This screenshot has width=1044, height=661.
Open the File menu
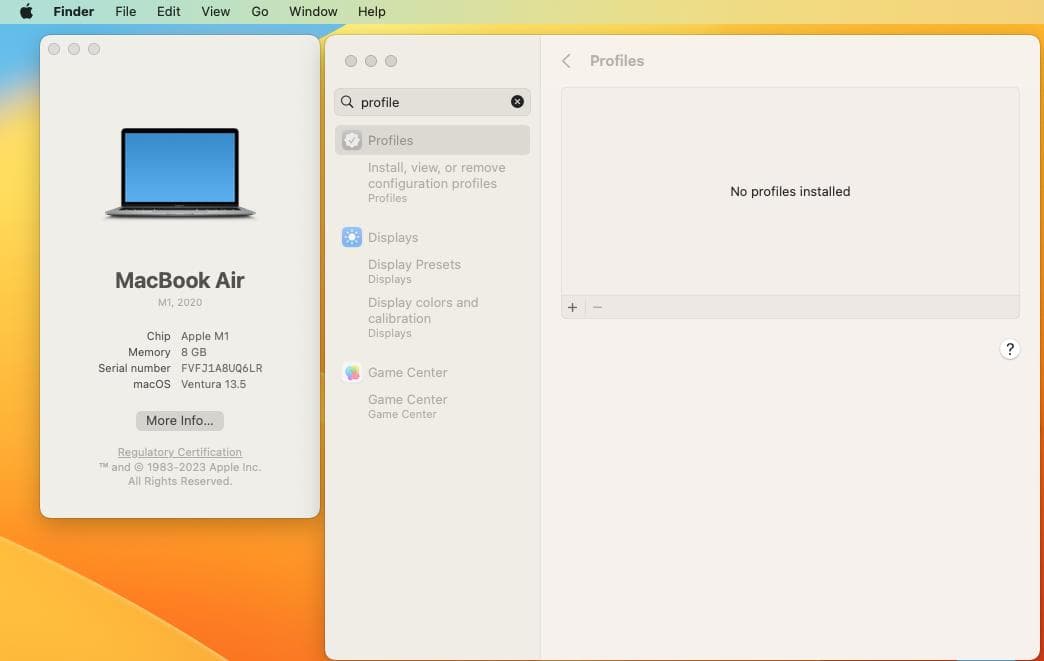pos(125,11)
